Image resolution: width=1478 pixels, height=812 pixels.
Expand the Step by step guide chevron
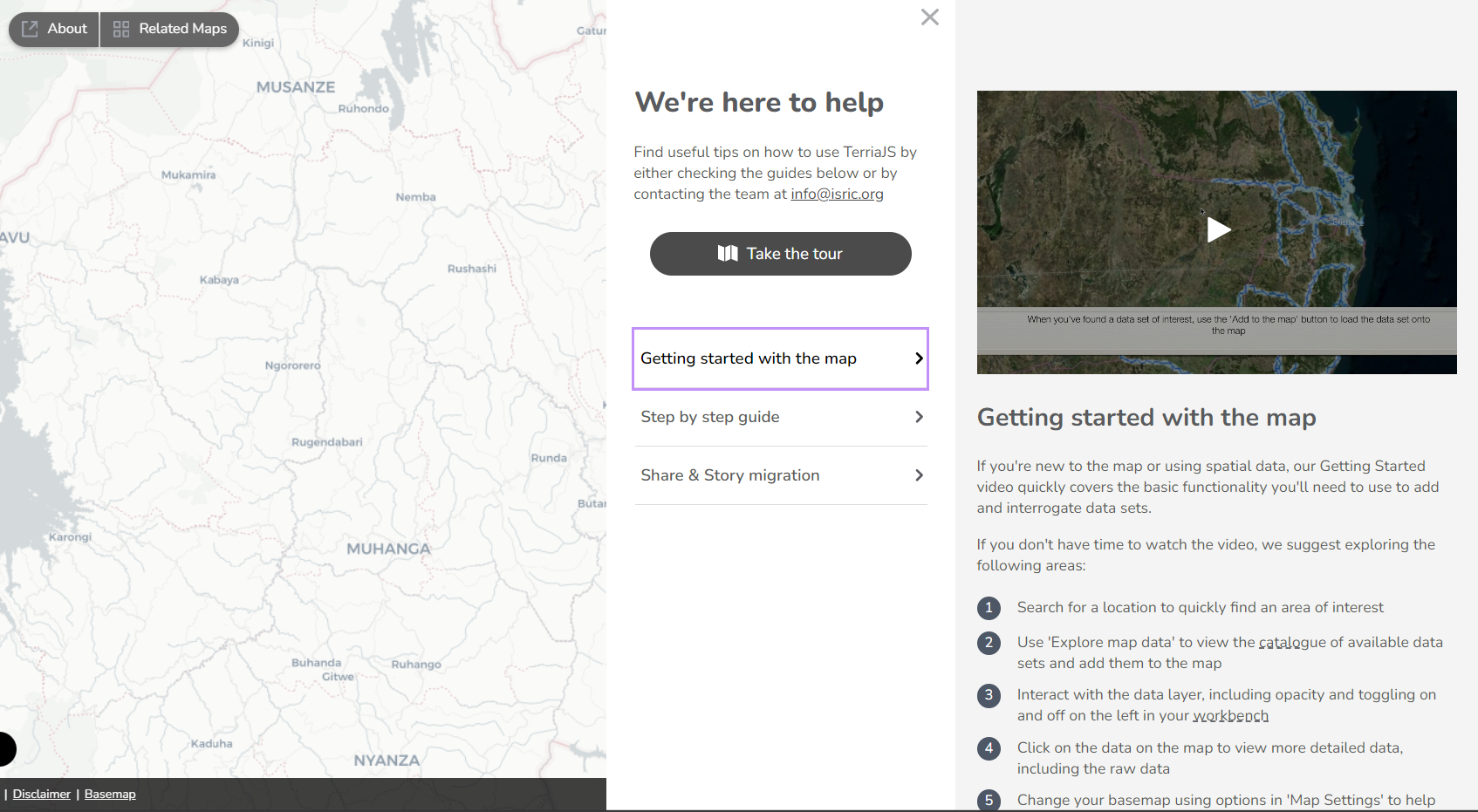[918, 417]
